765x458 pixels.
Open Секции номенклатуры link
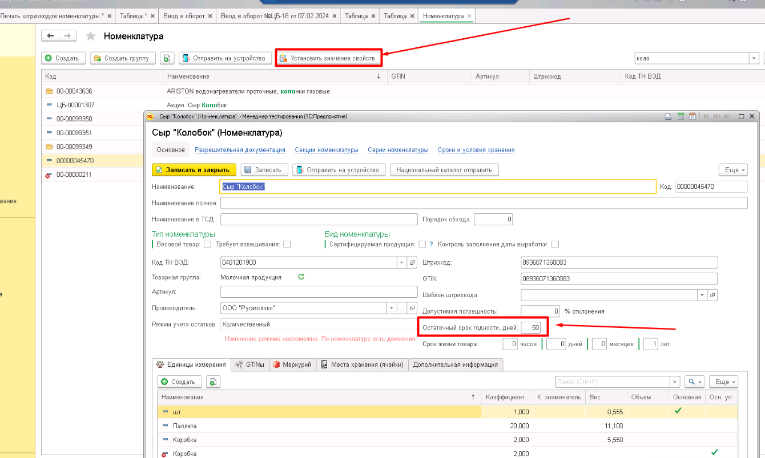(326, 150)
